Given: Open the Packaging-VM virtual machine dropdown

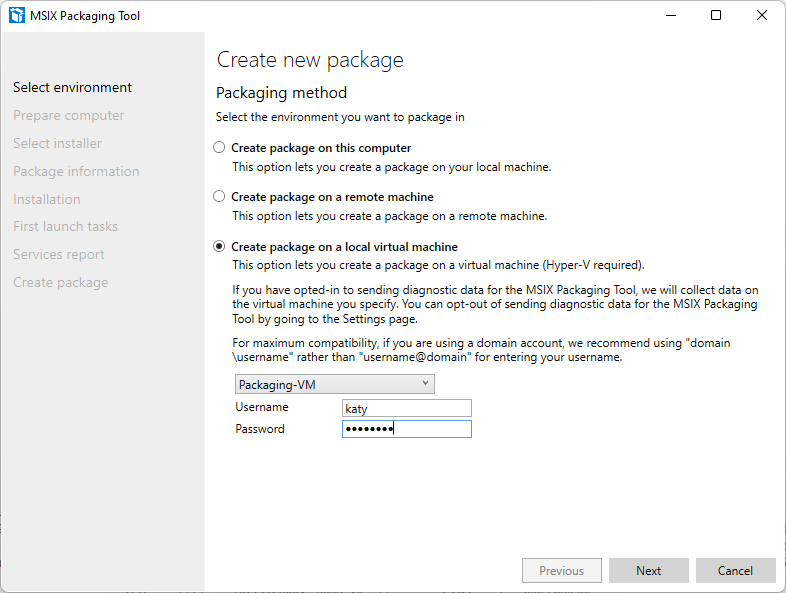Looking at the screenshot, I should tap(334, 384).
